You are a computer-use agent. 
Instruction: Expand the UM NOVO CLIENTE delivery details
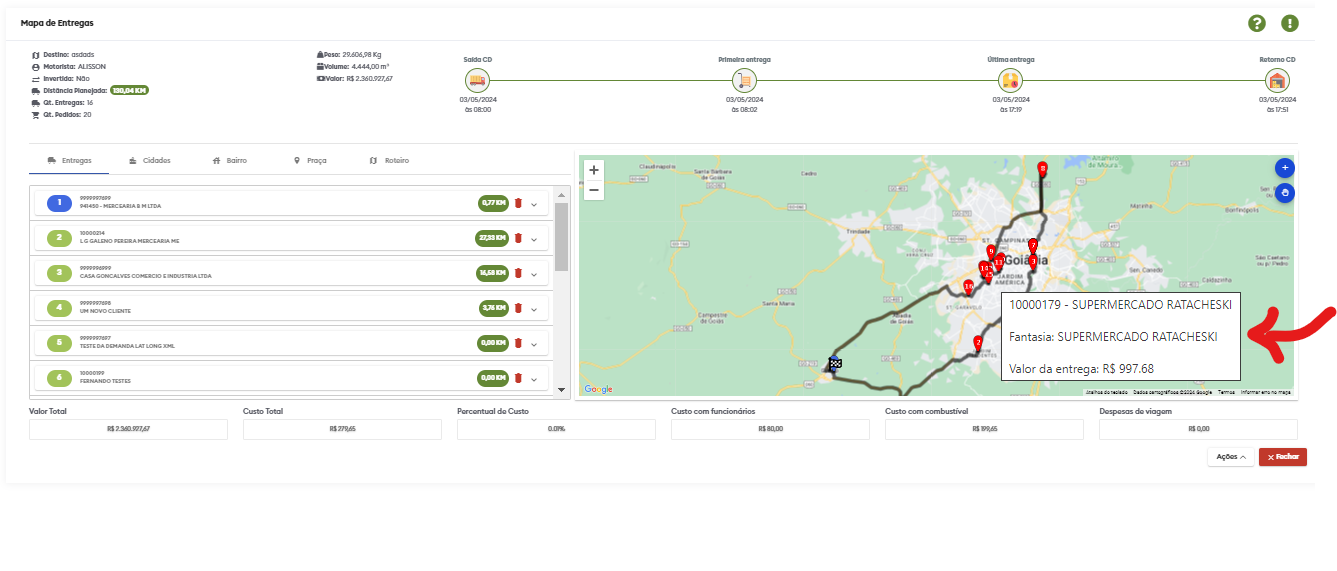(x=534, y=309)
